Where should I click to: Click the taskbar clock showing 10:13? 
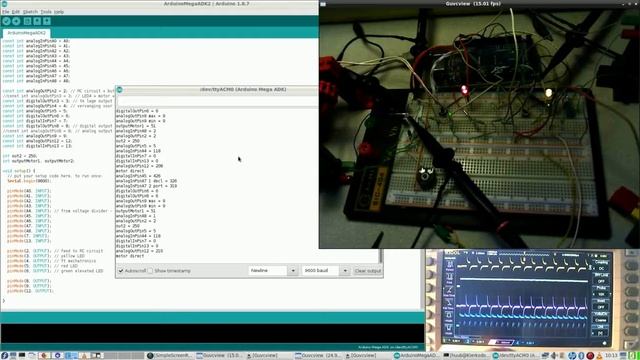[x=611, y=356]
